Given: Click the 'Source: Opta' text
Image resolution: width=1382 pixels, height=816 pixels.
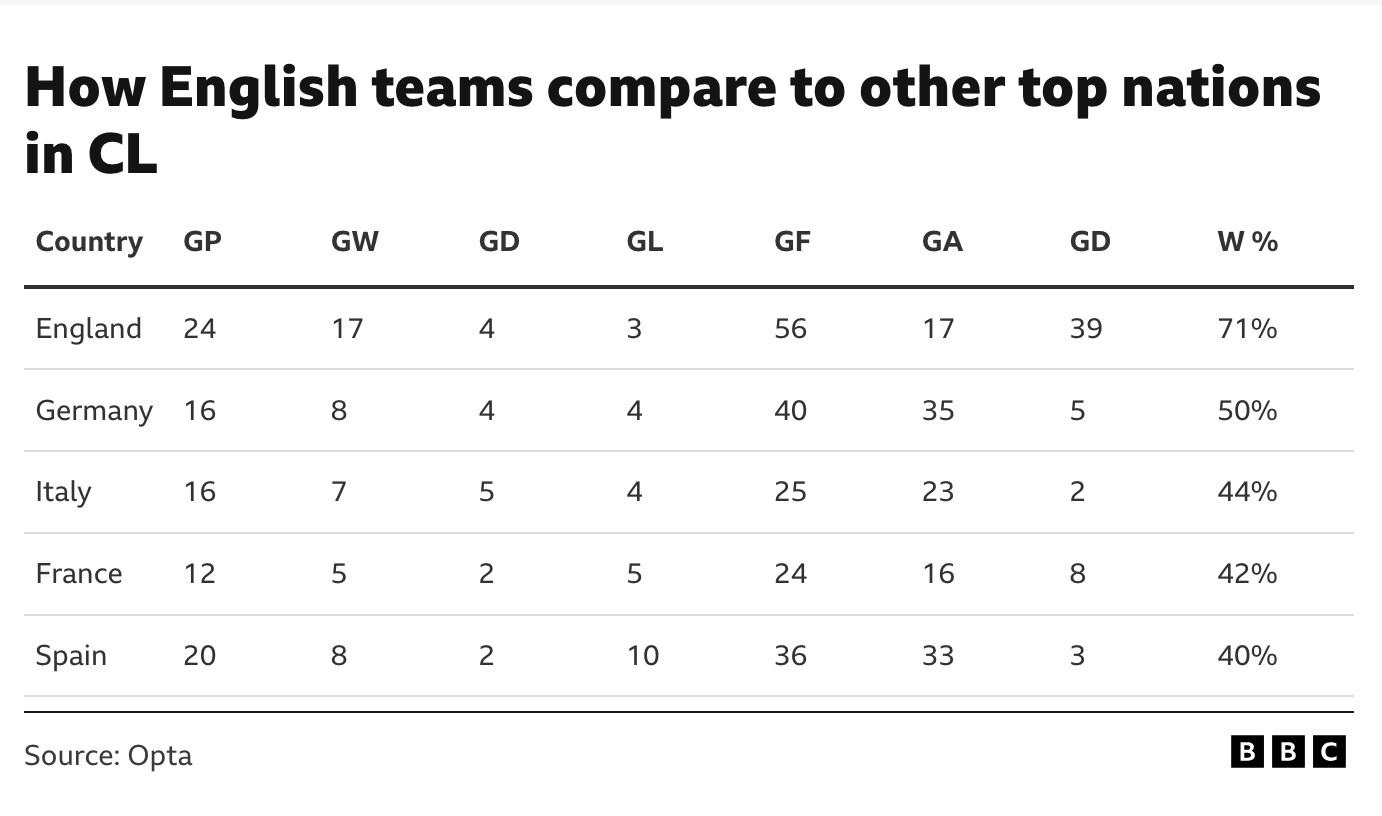Looking at the screenshot, I should tap(108, 755).
